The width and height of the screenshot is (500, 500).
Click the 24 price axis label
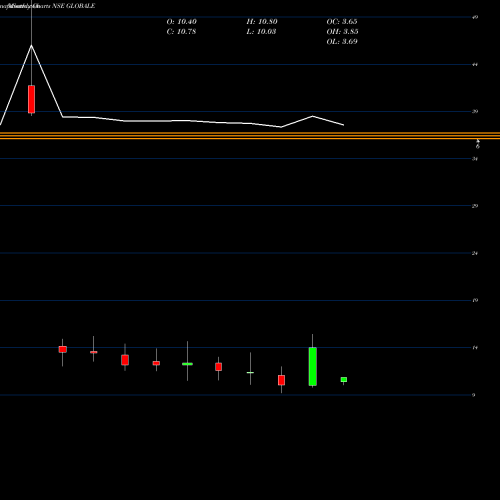pyautogui.click(x=475, y=253)
